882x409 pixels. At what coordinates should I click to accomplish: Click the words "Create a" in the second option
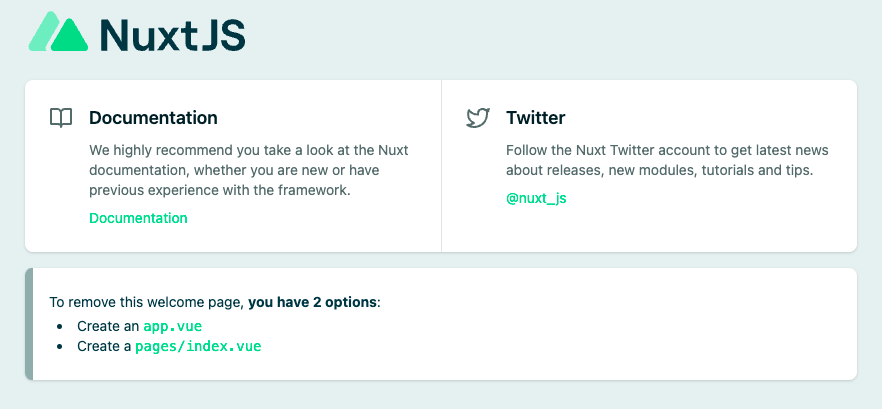(104, 346)
